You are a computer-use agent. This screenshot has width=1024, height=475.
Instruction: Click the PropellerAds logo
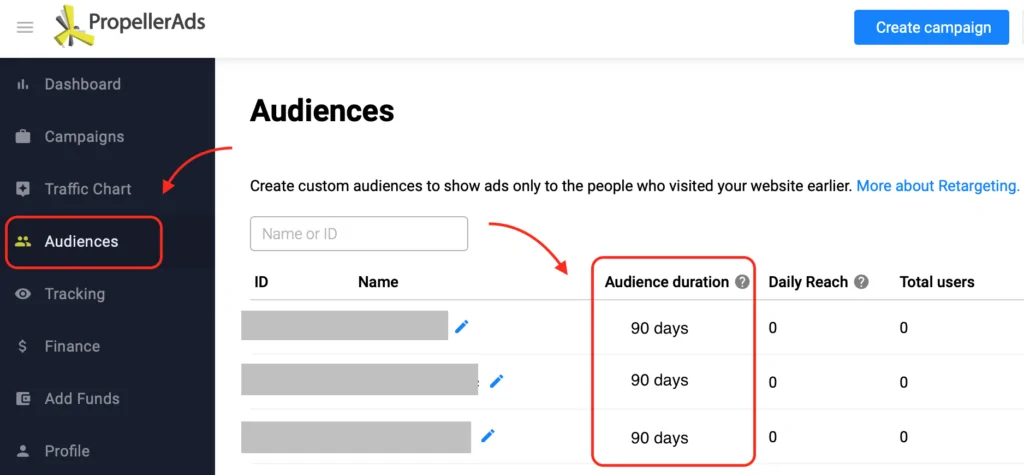click(x=130, y=25)
